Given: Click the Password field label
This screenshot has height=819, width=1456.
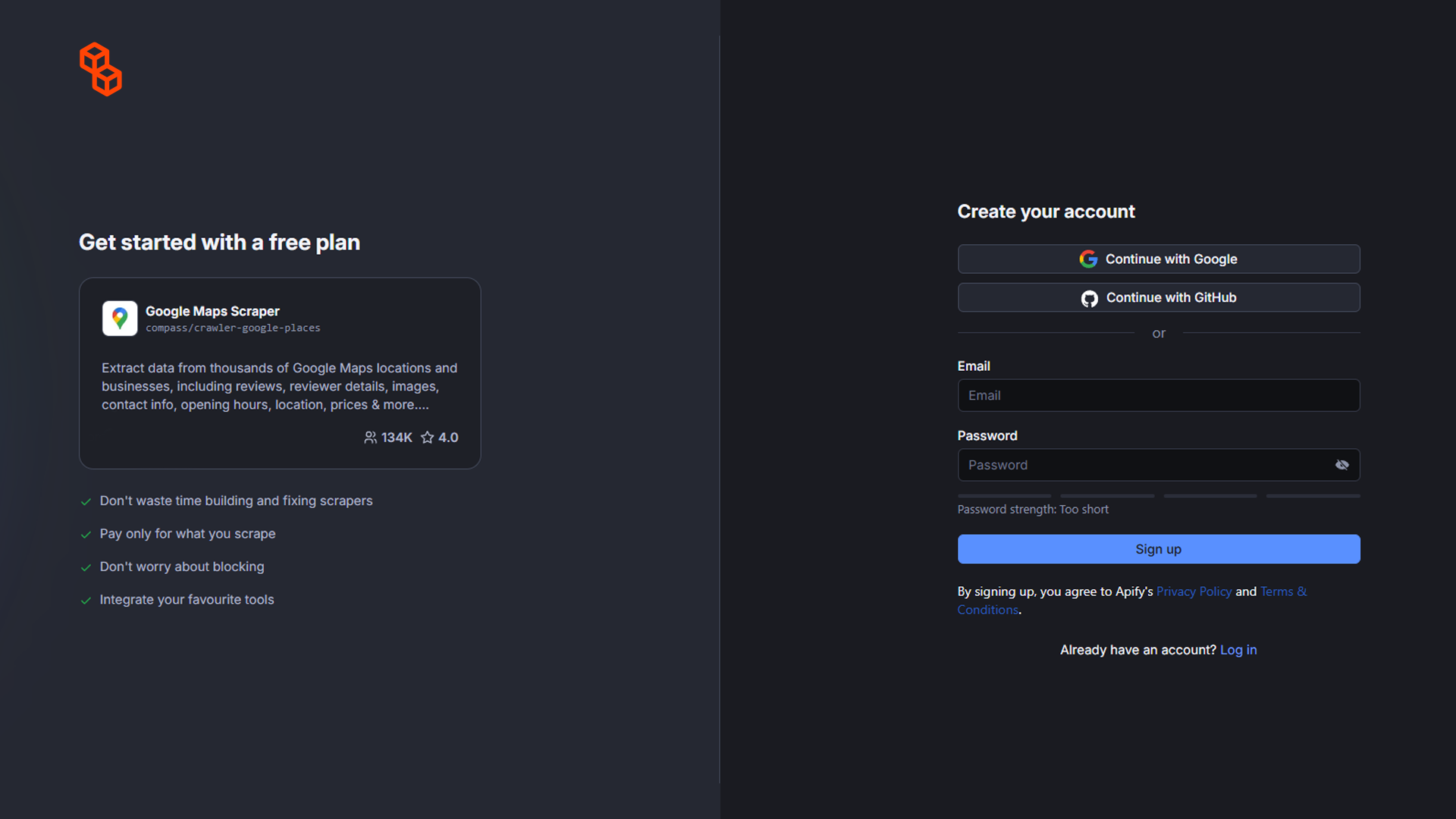Looking at the screenshot, I should coord(987,436).
